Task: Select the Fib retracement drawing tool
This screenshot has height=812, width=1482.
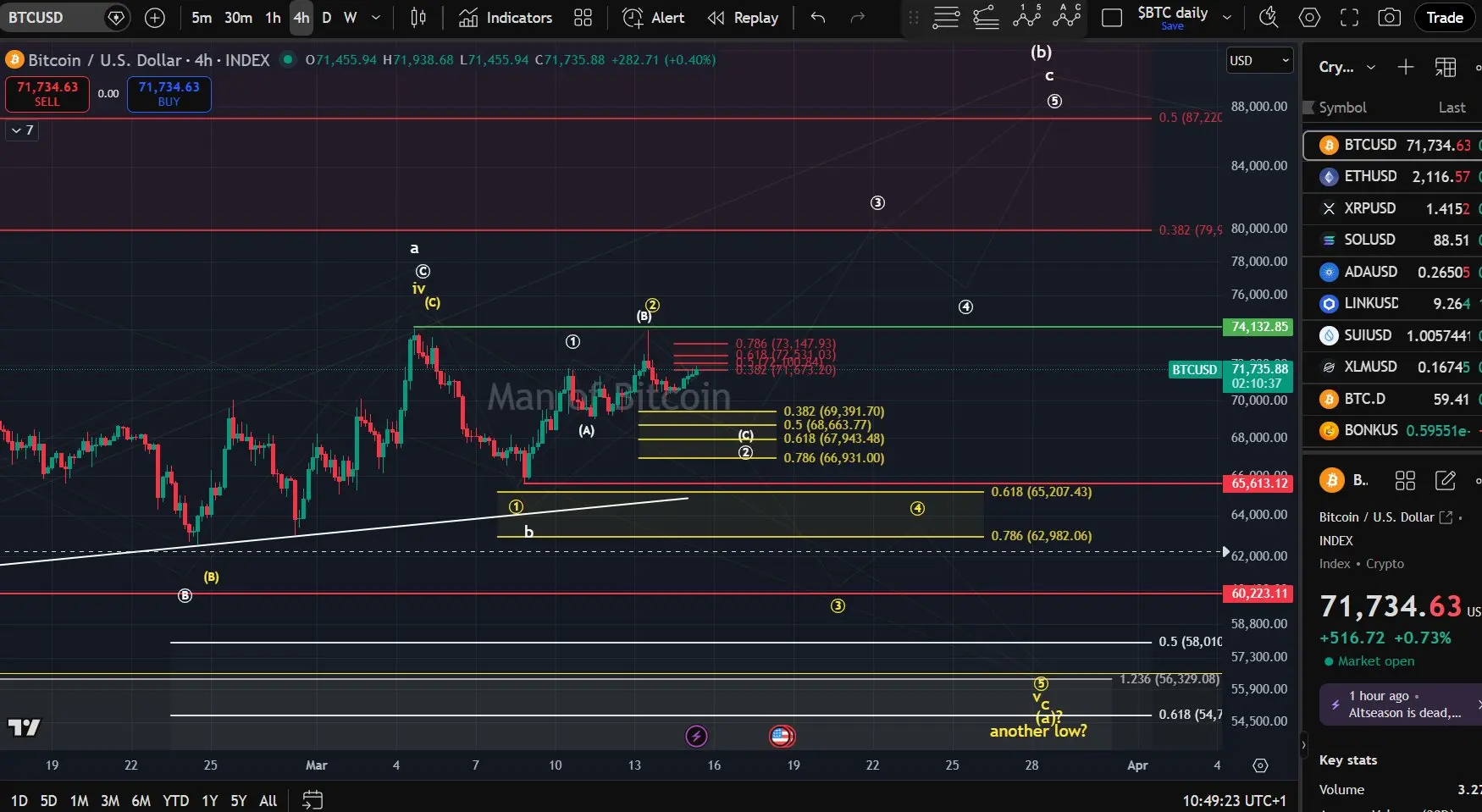Action: (946, 17)
